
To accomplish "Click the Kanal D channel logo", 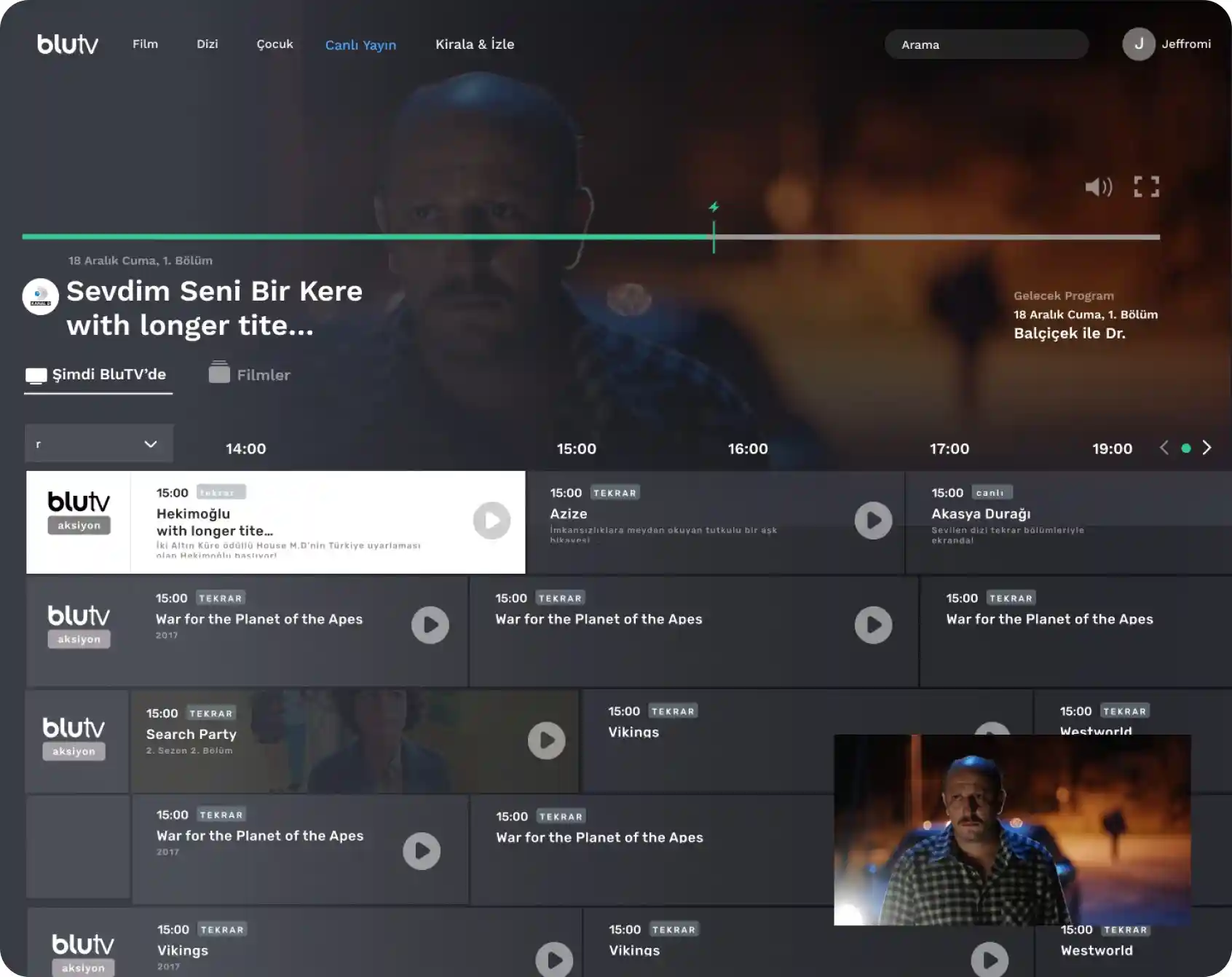I will 41,296.
